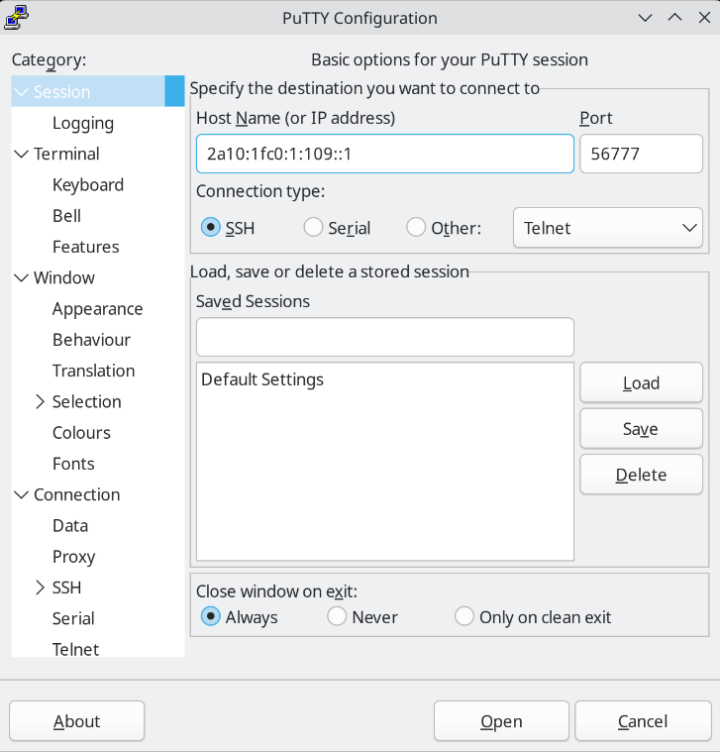Click the About button

pyautogui.click(x=77, y=721)
